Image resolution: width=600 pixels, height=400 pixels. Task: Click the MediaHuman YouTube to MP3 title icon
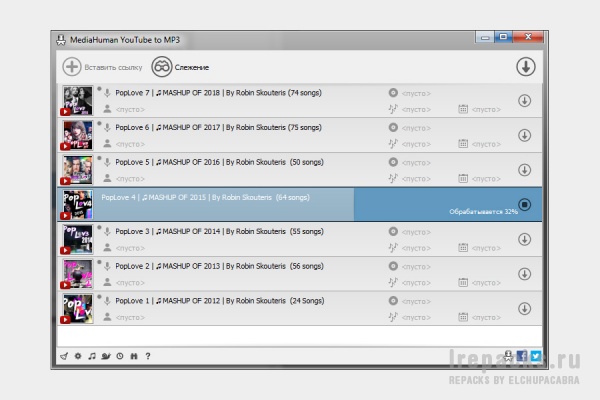(x=61, y=40)
